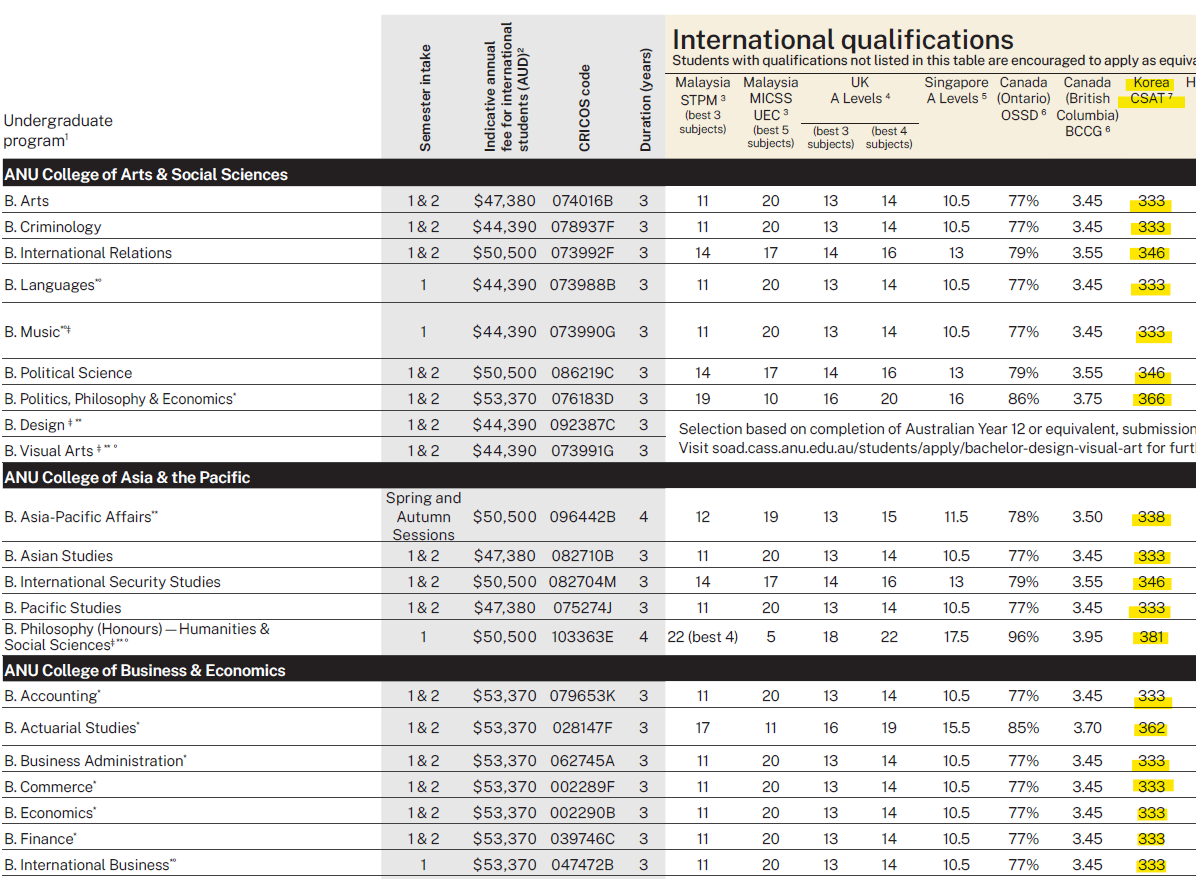Screen dimensions: 1196x879
Task: Click CRICOS code '074016B' for B. Arts
Action: [x=583, y=201]
